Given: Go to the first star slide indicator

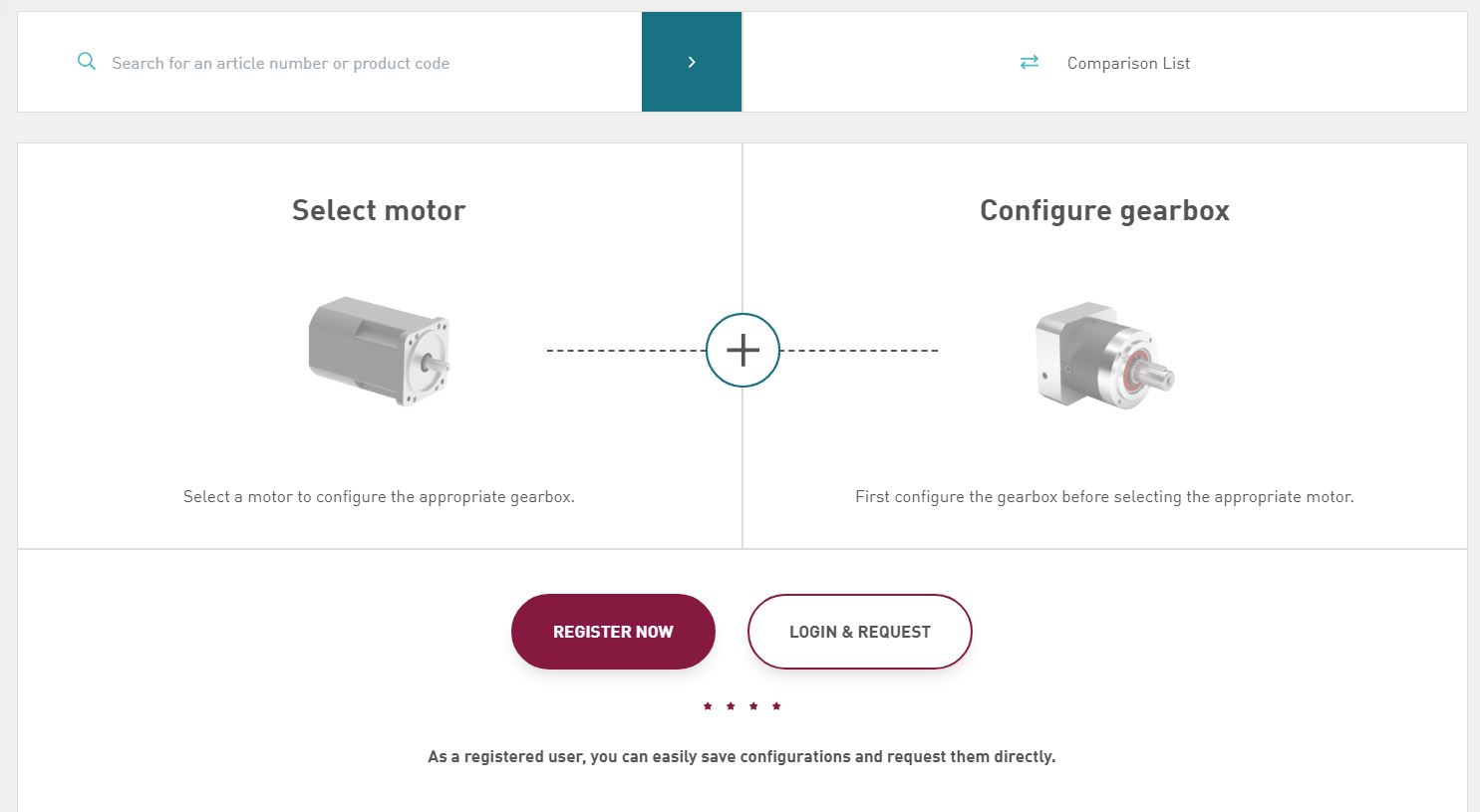Looking at the screenshot, I should tap(708, 706).
